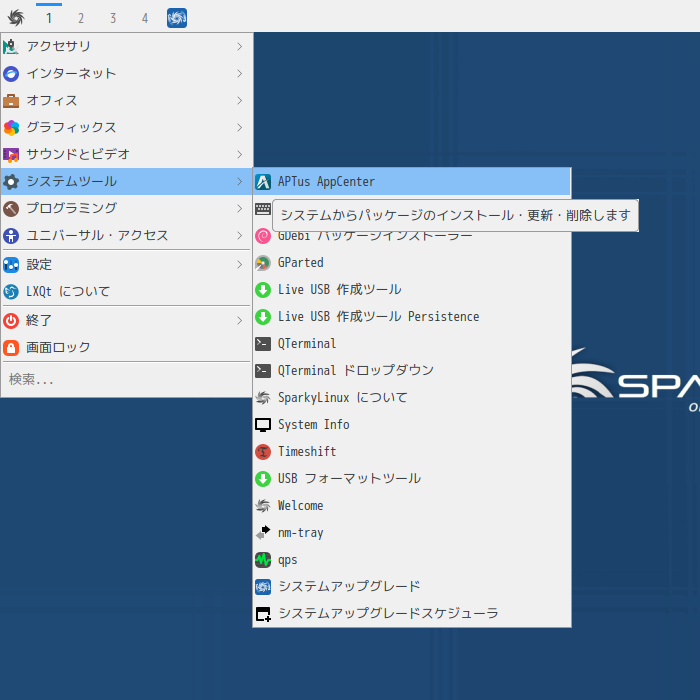Open SparkyLinux について
Screen dimensions: 700x700
pos(412,398)
